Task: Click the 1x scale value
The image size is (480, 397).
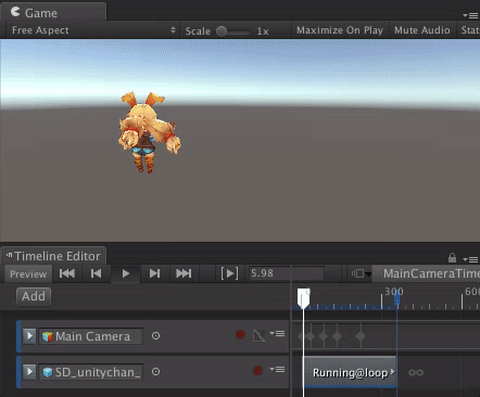Action: click(263, 31)
